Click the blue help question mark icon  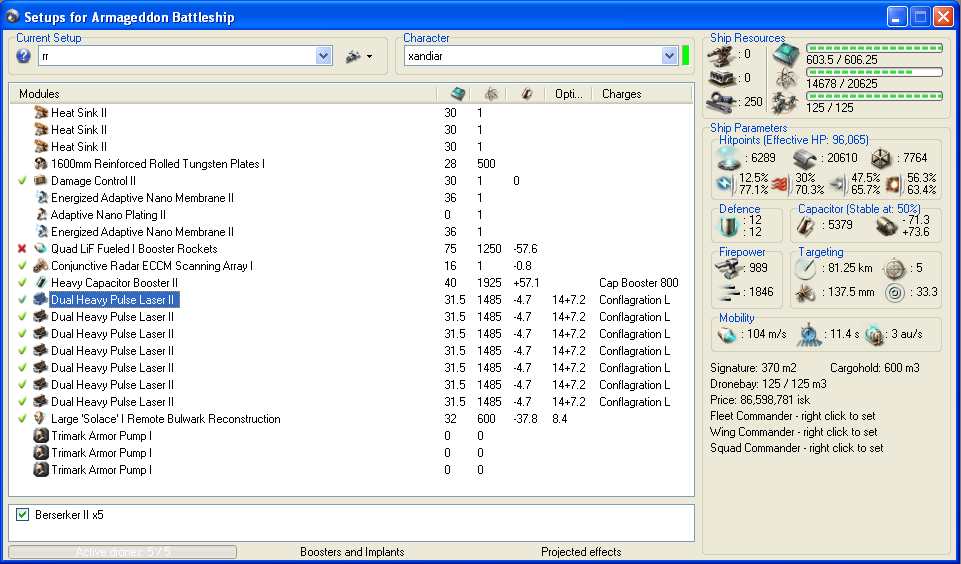(x=24, y=57)
